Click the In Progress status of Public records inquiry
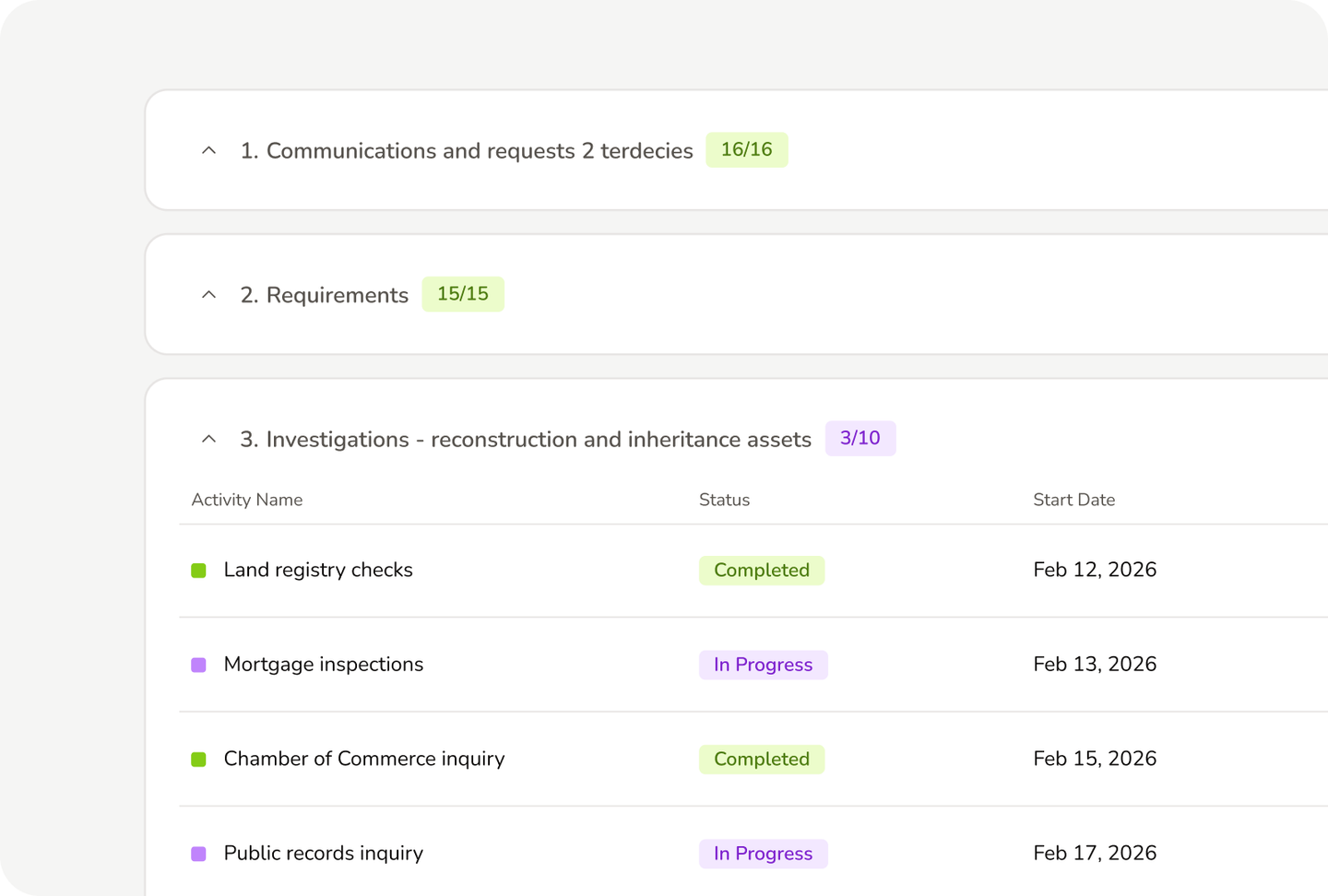Image resolution: width=1328 pixels, height=896 pixels. click(x=764, y=854)
